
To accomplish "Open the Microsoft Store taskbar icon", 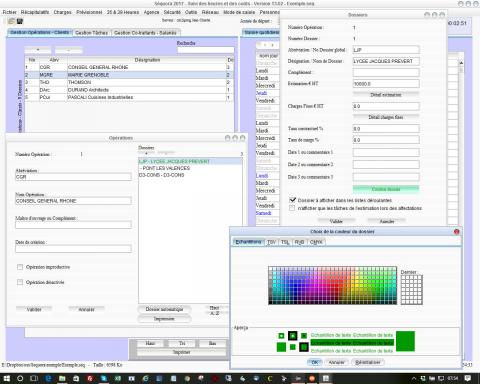I will [x=76, y=378].
